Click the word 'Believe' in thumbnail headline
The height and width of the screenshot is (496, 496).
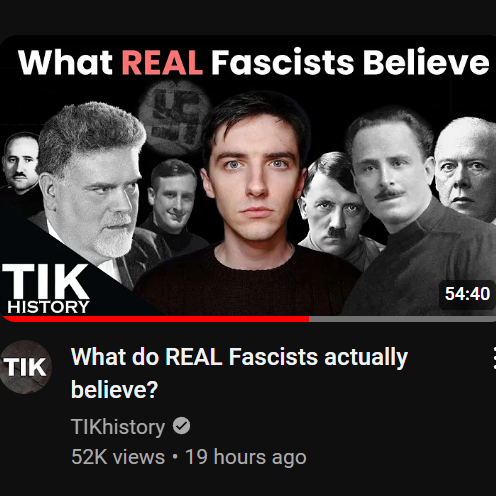pyautogui.click(x=426, y=62)
